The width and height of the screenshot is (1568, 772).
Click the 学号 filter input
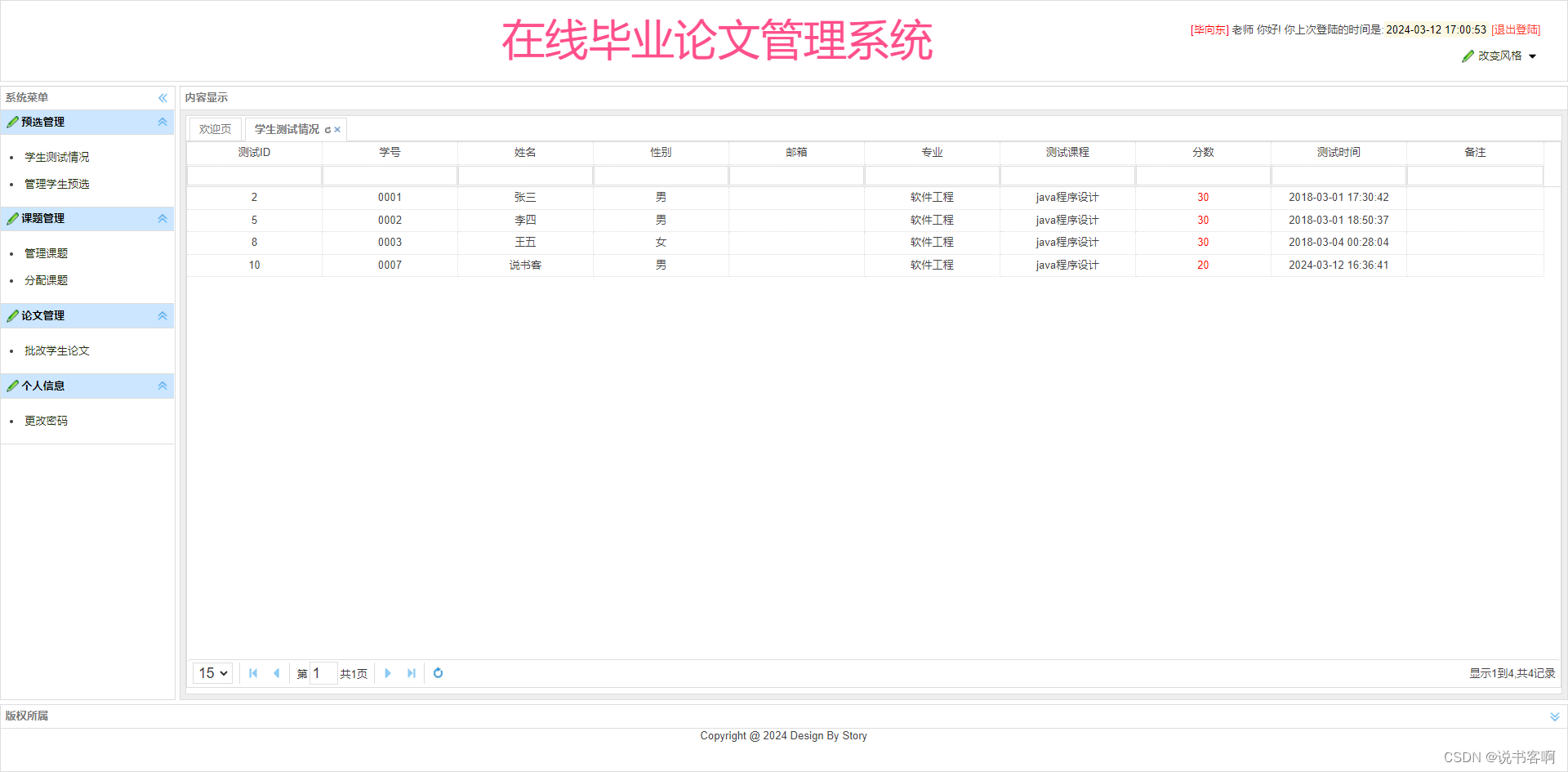[x=390, y=176]
